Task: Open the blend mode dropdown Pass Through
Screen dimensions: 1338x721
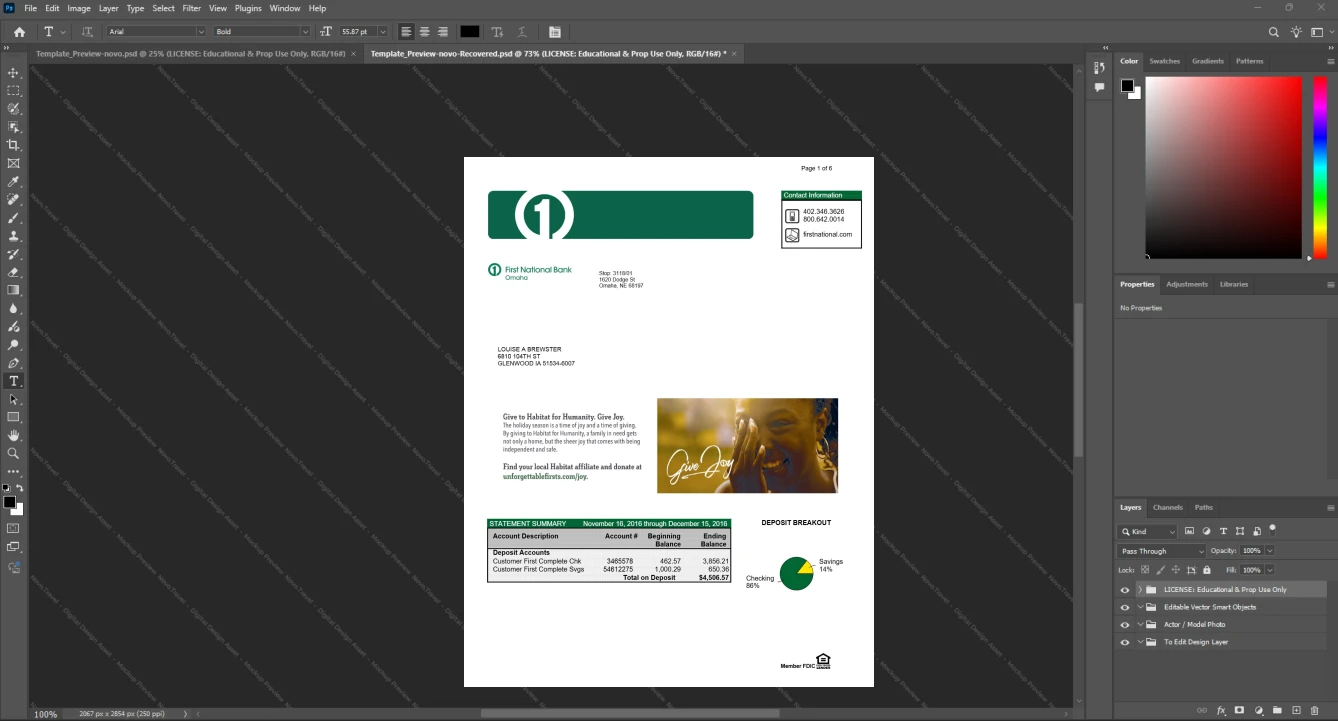Action: (x=1162, y=551)
